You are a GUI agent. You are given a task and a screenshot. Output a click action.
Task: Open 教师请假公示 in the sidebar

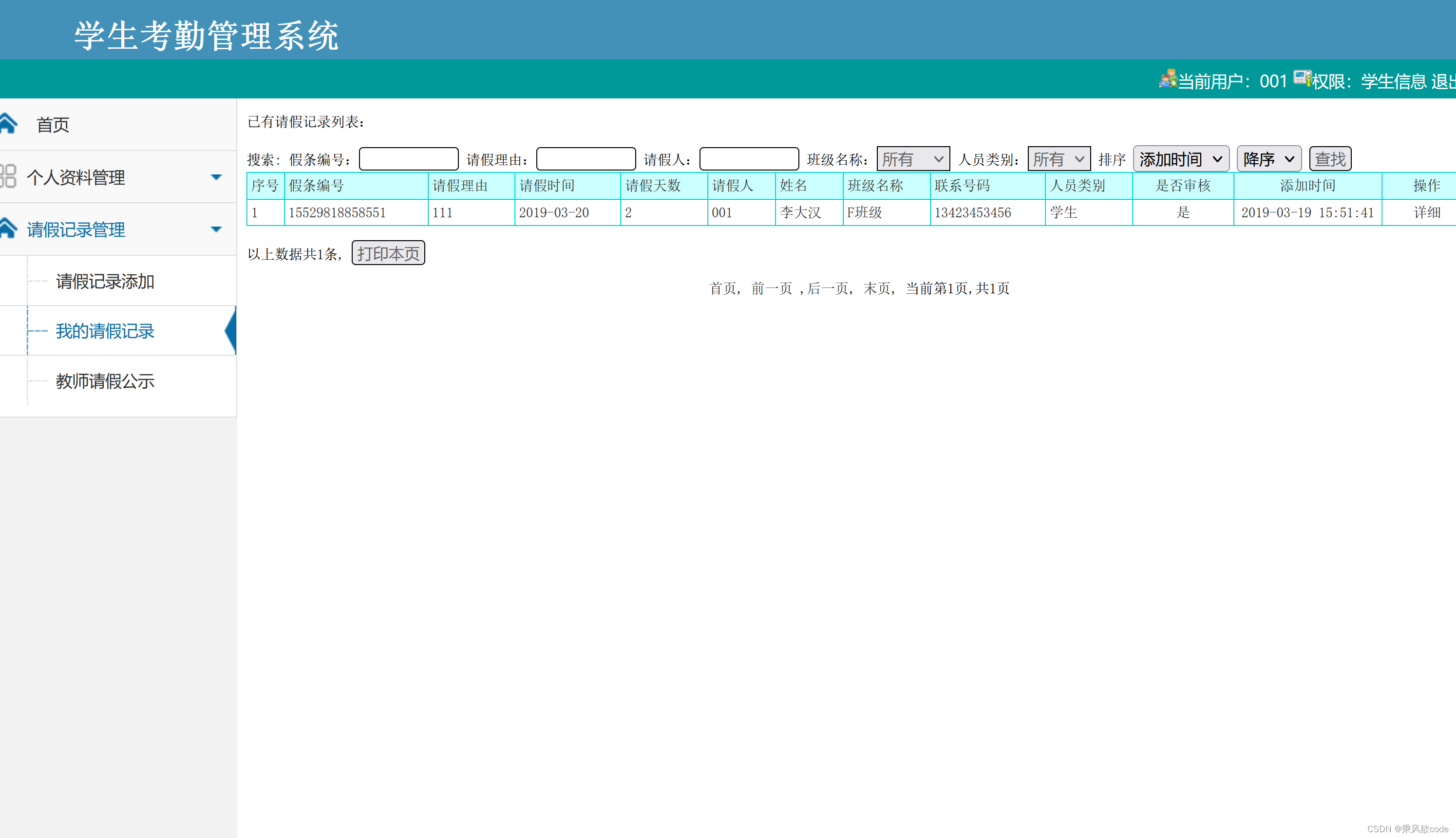click(x=105, y=381)
